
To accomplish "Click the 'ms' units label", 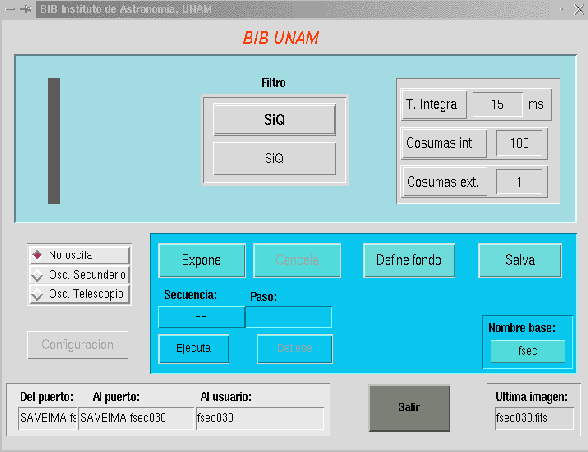I will click(536, 104).
